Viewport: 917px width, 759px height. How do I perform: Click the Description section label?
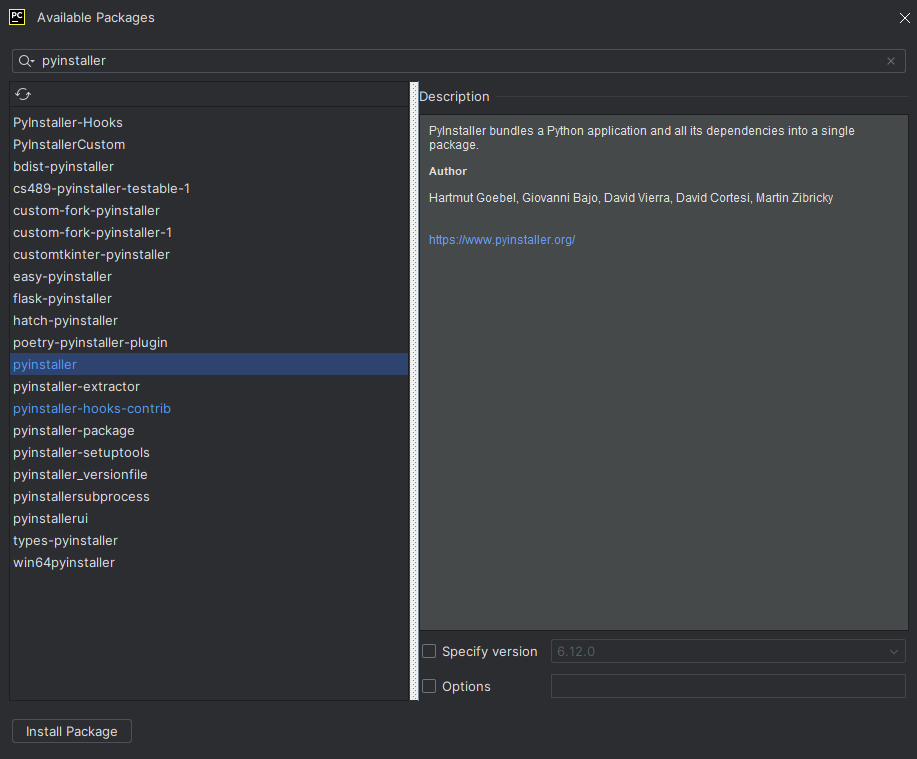pyautogui.click(x=454, y=96)
